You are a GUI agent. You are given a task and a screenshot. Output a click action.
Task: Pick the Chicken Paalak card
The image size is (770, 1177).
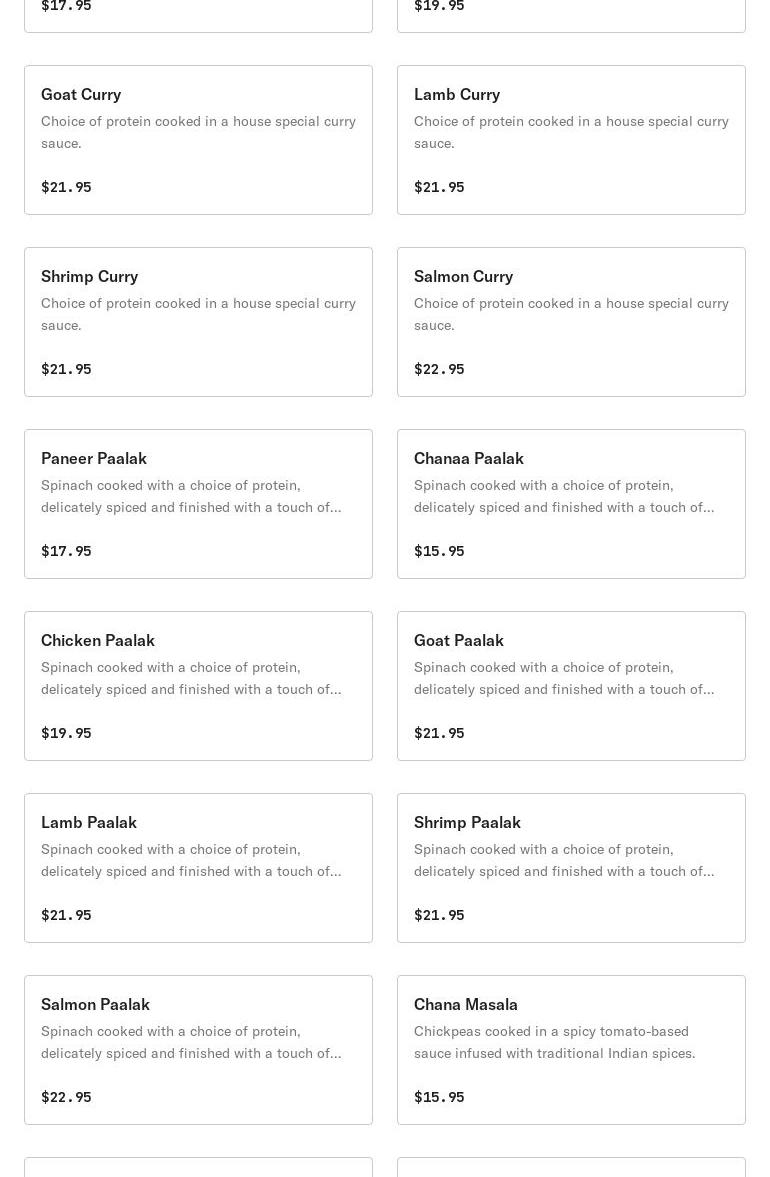198,686
